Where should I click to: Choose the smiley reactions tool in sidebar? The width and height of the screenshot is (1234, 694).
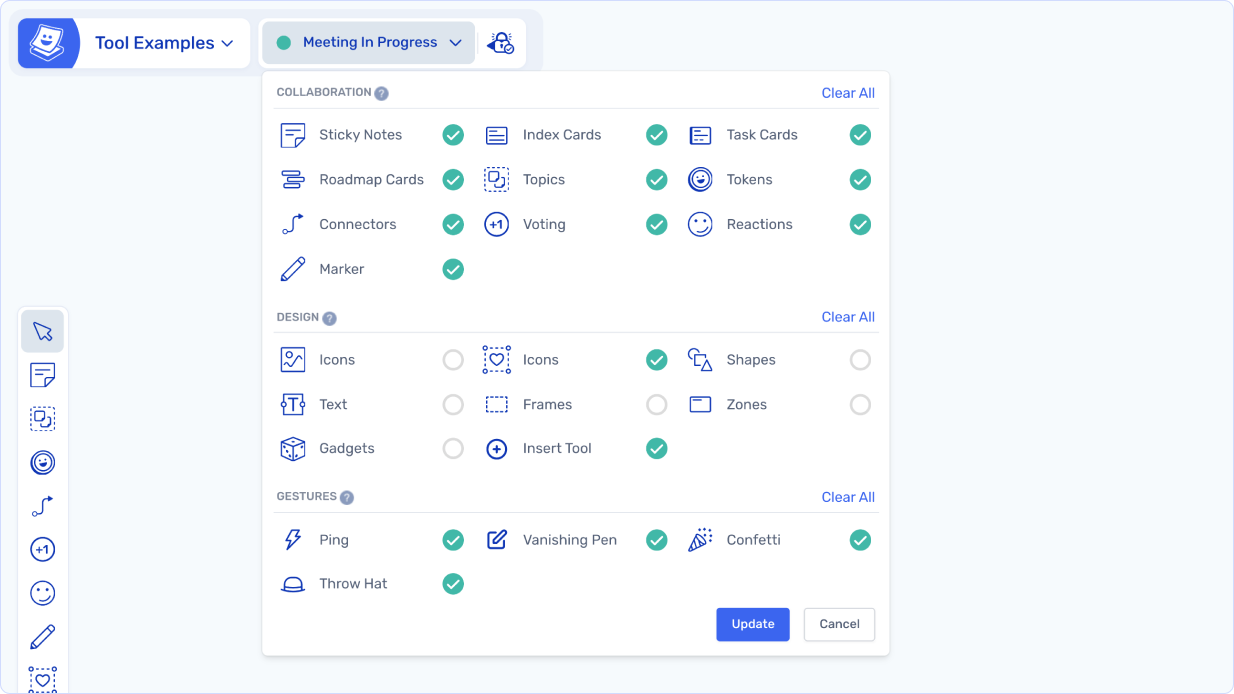tap(42, 593)
